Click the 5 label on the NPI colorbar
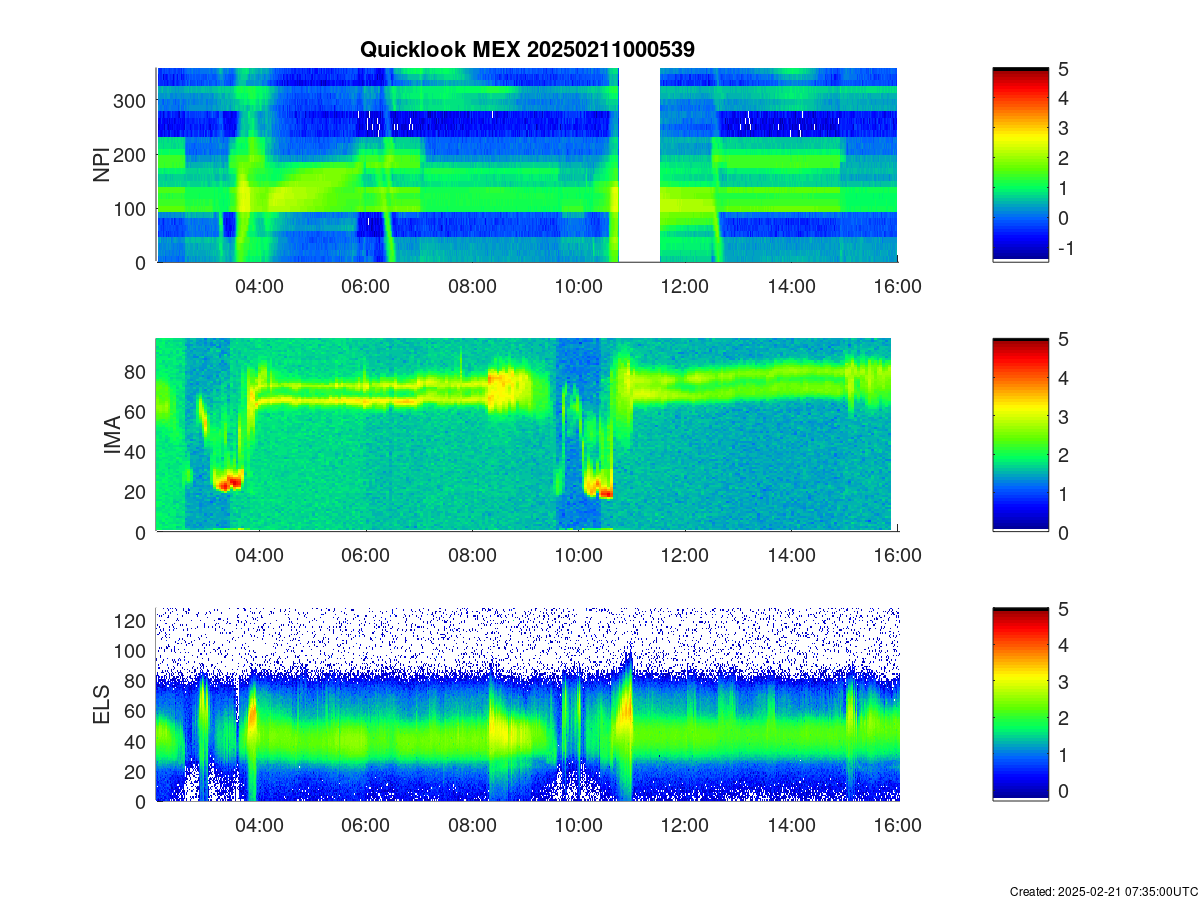Screen dimensions: 1200x900 pyautogui.click(x=1063, y=68)
